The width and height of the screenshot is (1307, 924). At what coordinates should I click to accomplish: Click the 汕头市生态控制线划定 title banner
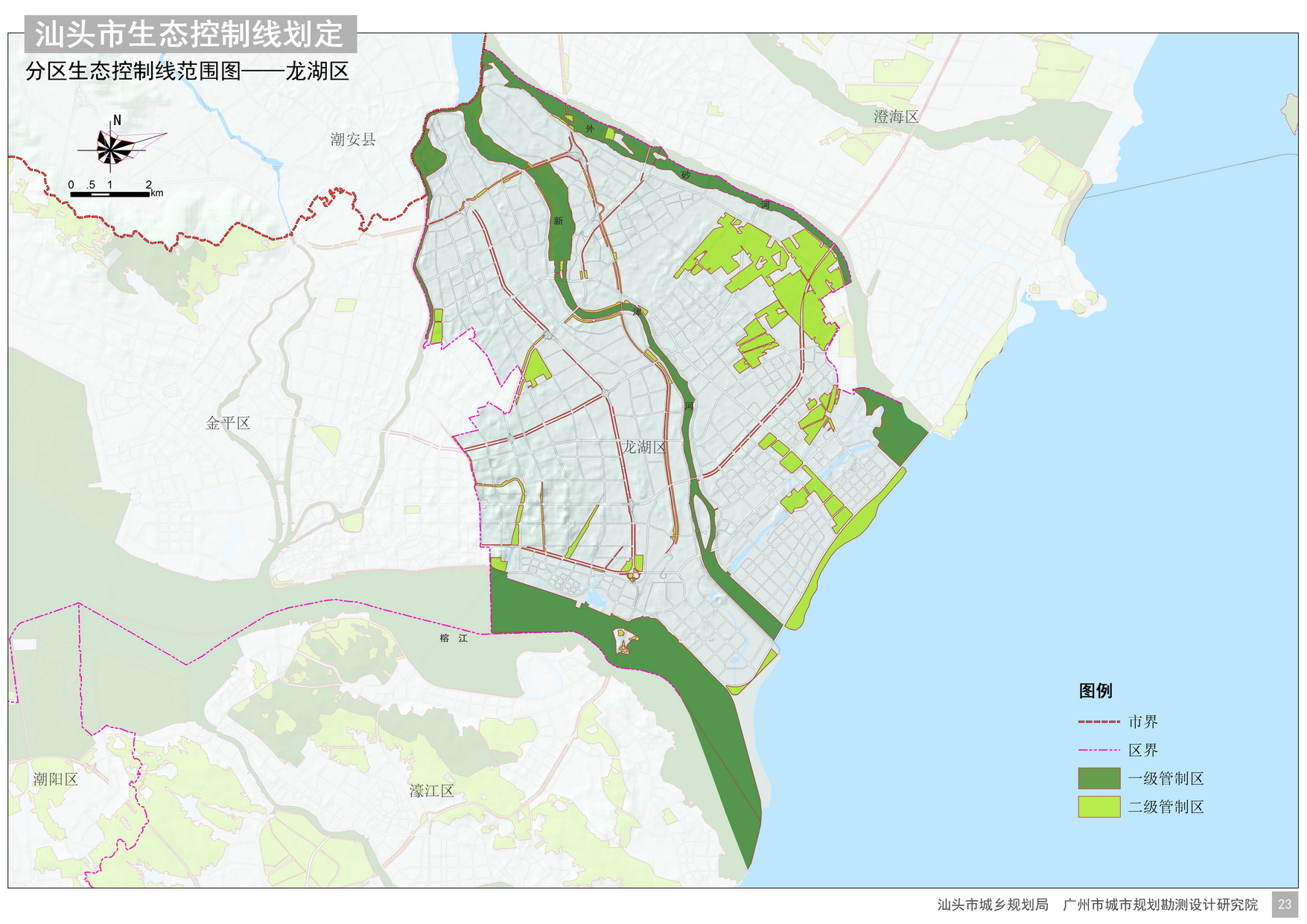point(190,34)
